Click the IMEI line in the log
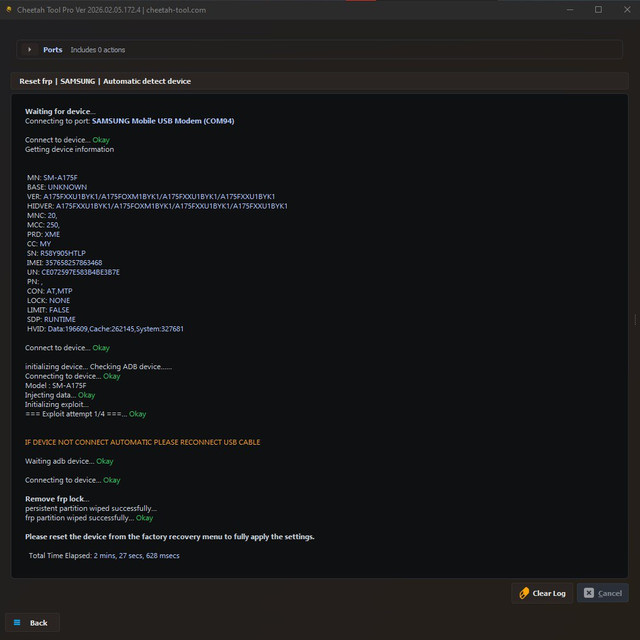The image size is (640, 640). [64, 263]
